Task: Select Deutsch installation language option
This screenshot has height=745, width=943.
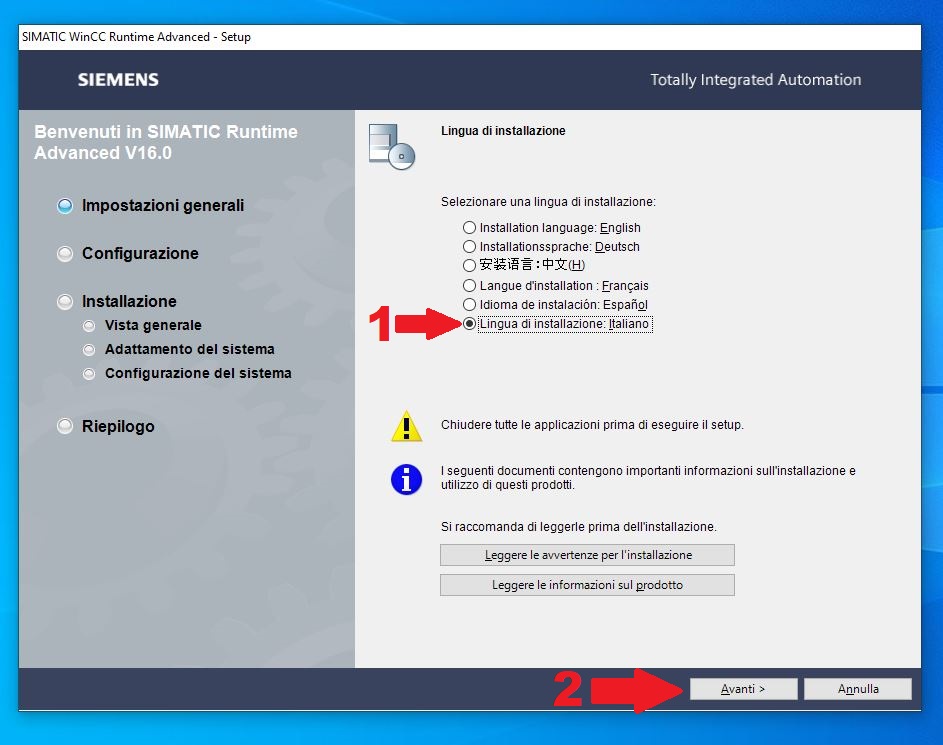Action: [x=469, y=247]
